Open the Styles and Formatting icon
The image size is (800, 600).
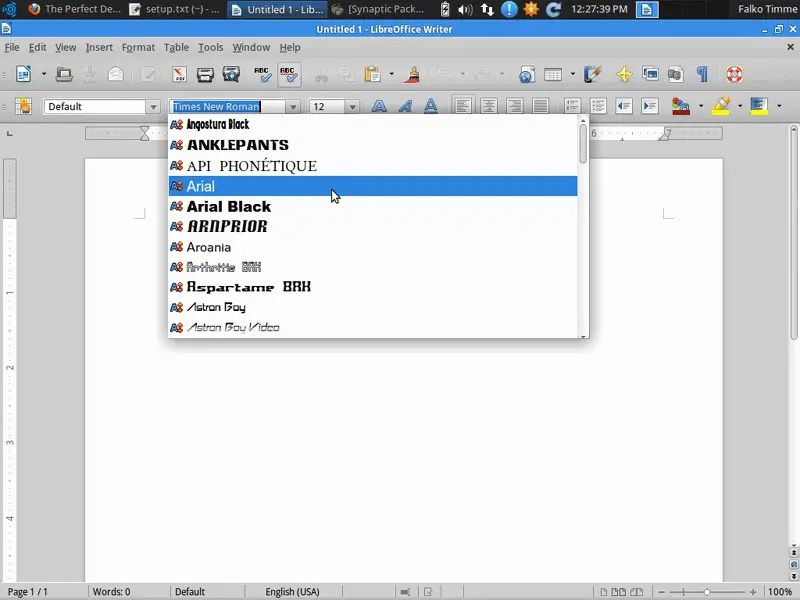tap(23, 106)
